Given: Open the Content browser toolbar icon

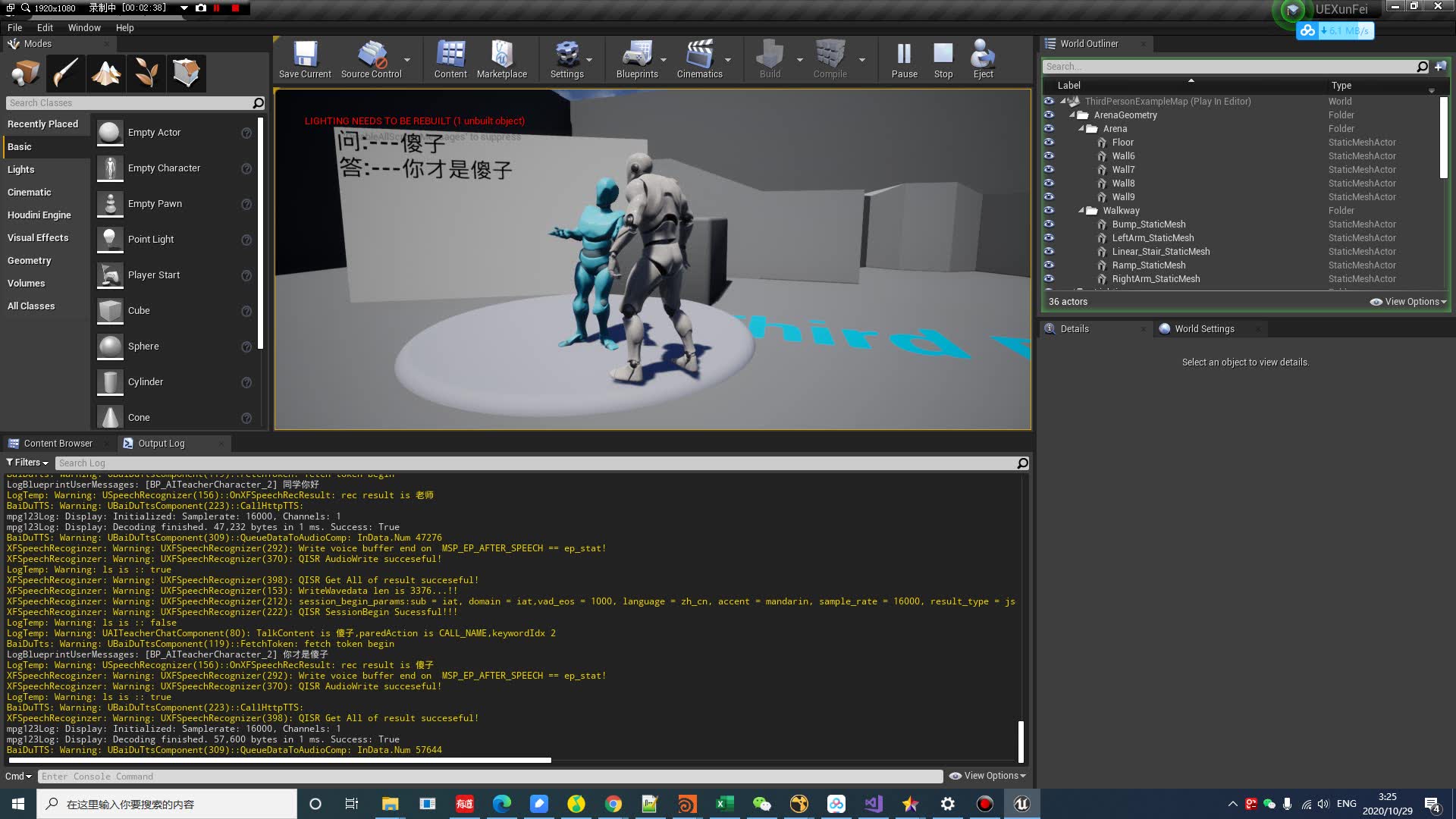Looking at the screenshot, I should (450, 59).
